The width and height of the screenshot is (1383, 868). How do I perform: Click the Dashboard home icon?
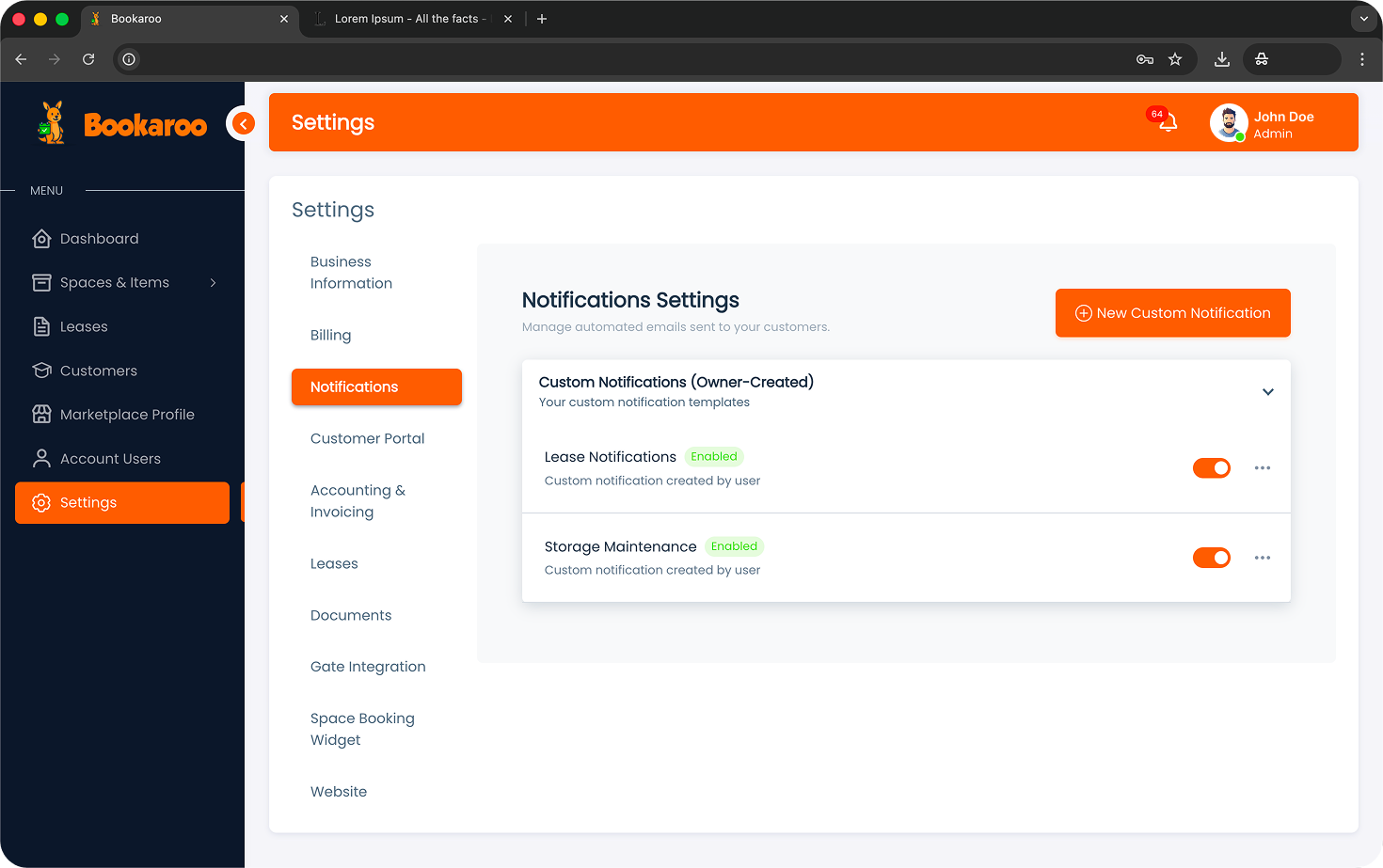(x=41, y=239)
